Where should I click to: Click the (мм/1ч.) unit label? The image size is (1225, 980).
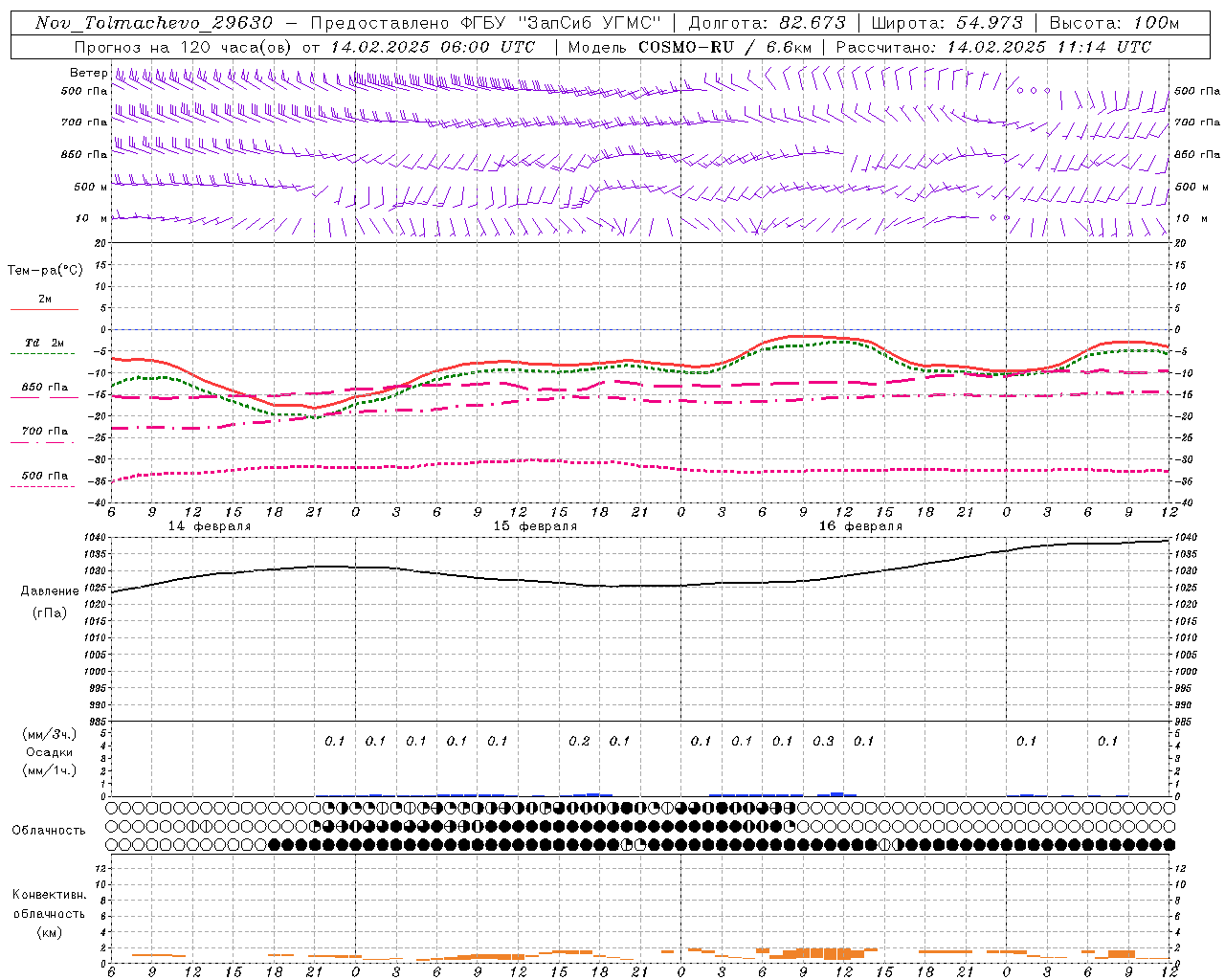tap(50, 770)
